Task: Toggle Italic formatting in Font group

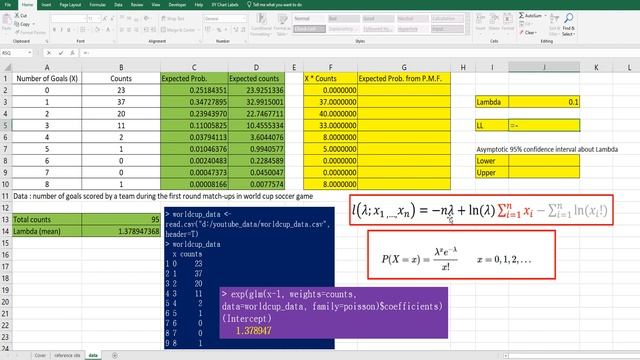Action: coord(61,30)
